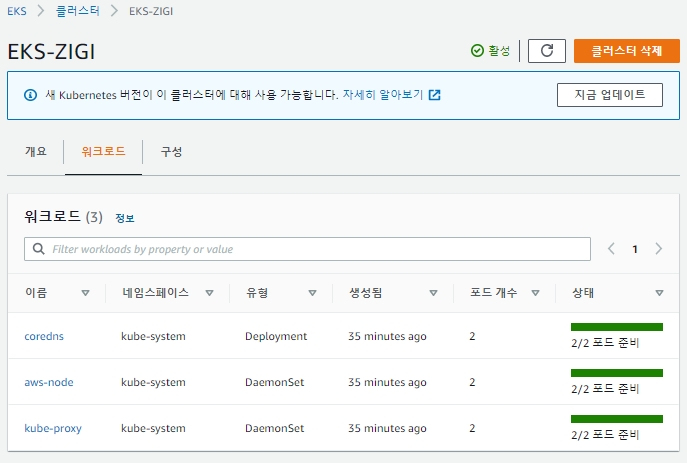Click kube-system namespace in aws-node row
The image size is (687, 463).
tap(153, 382)
